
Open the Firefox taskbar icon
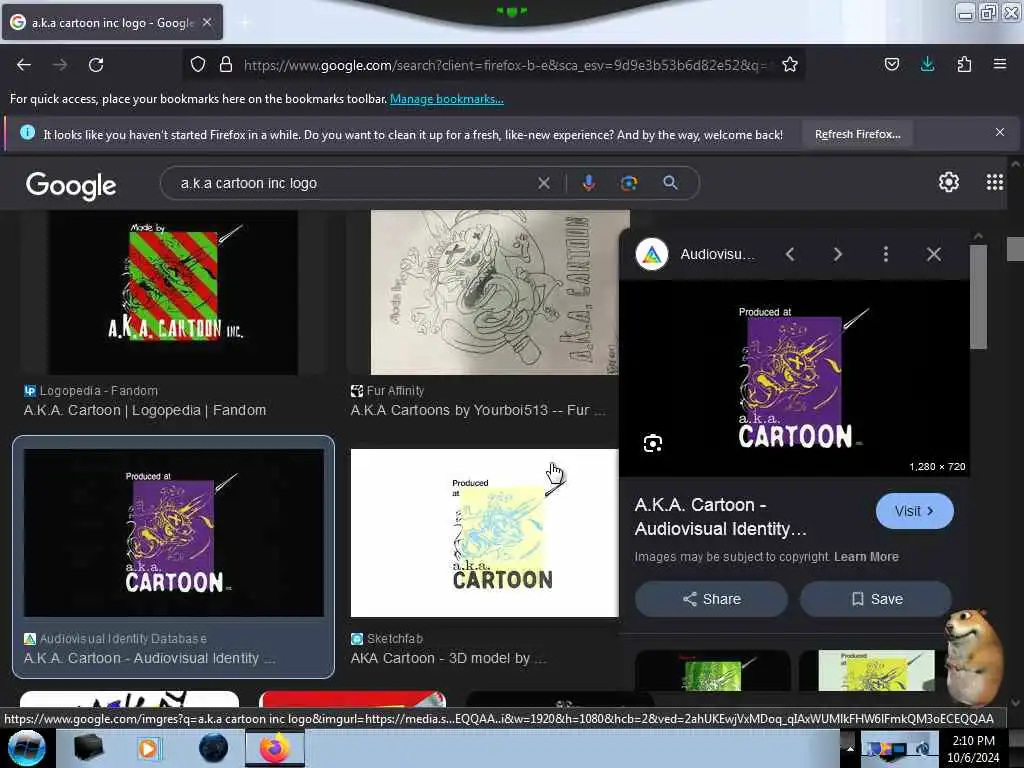tap(275, 748)
